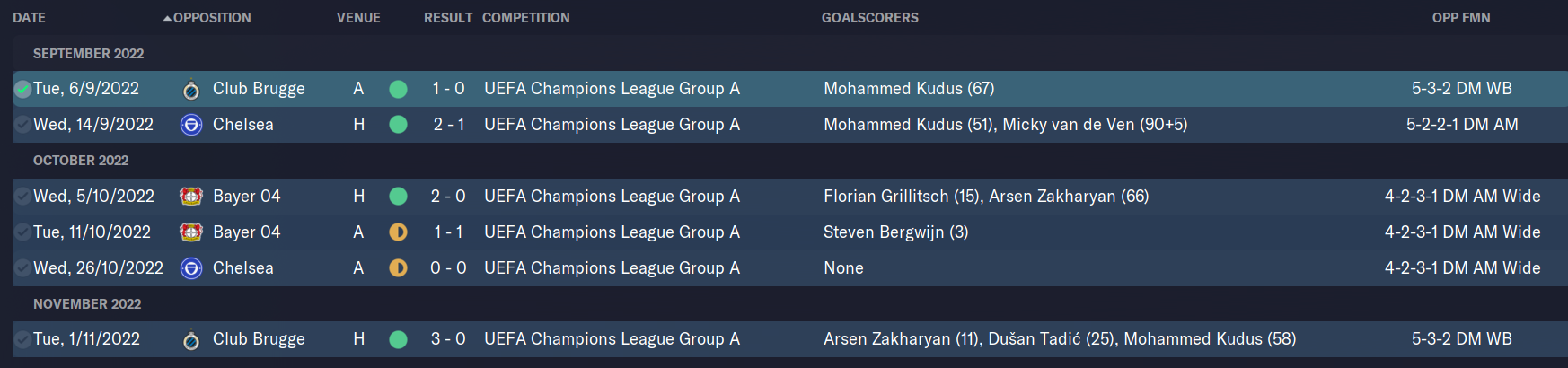1568x368 pixels.
Task: Click the Club Brugge badge in 1/11/2022 row
Action: pyautogui.click(x=191, y=339)
